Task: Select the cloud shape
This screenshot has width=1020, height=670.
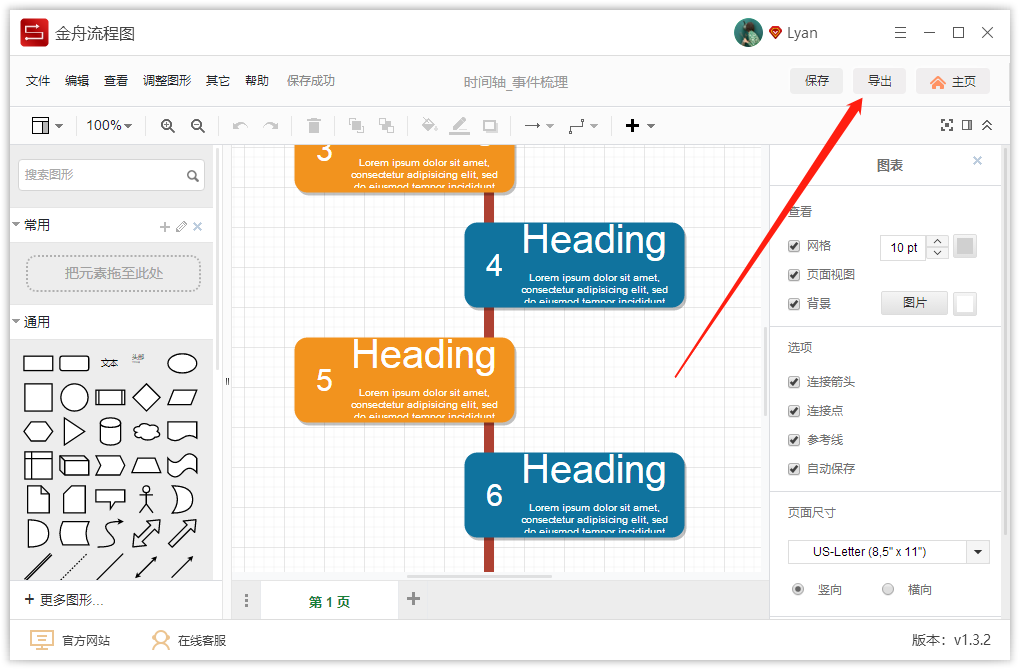Action: pyautogui.click(x=146, y=431)
